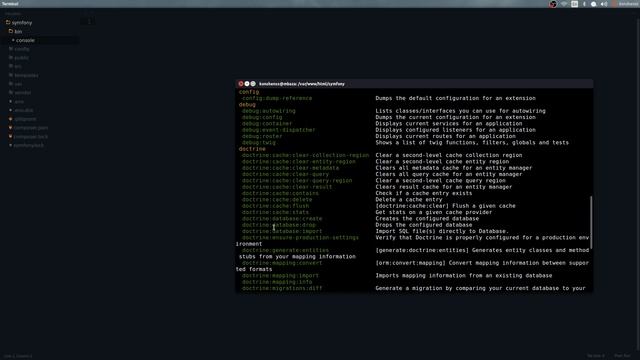Click 'doctrine:mapping:import' in terminal

[280, 276]
